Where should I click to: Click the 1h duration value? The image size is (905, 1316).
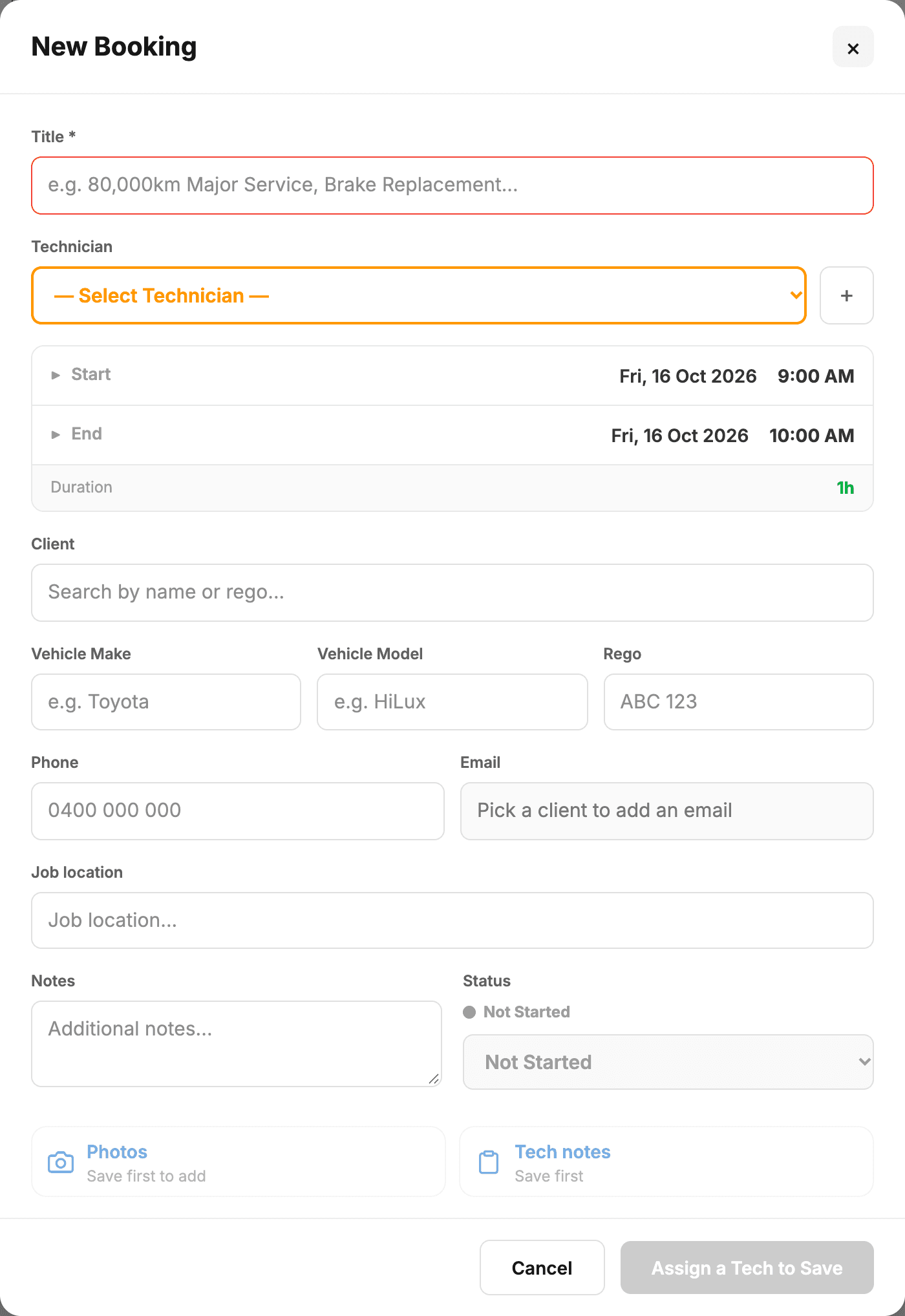pos(845,488)
